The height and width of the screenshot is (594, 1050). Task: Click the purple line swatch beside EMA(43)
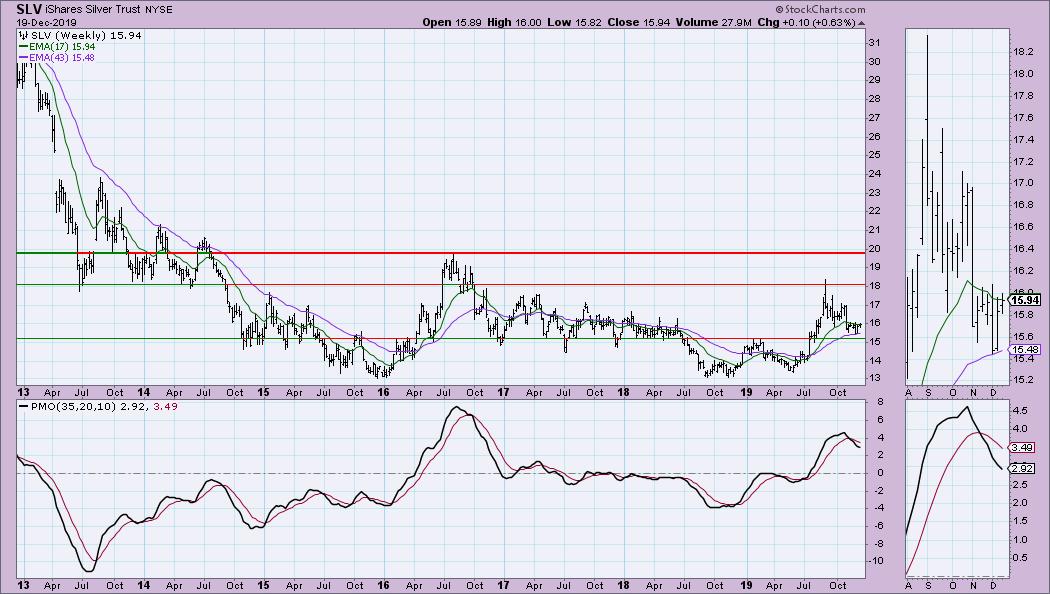click(x=23, y=58)
